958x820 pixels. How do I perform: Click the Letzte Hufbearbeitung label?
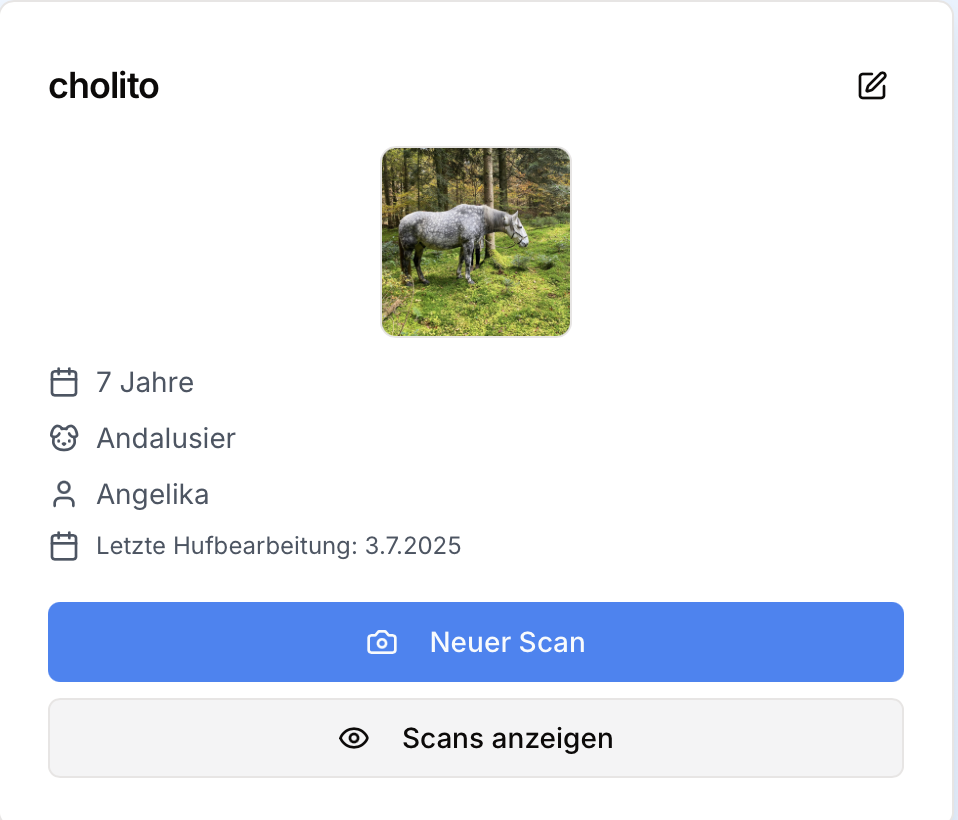coord(226,546)
